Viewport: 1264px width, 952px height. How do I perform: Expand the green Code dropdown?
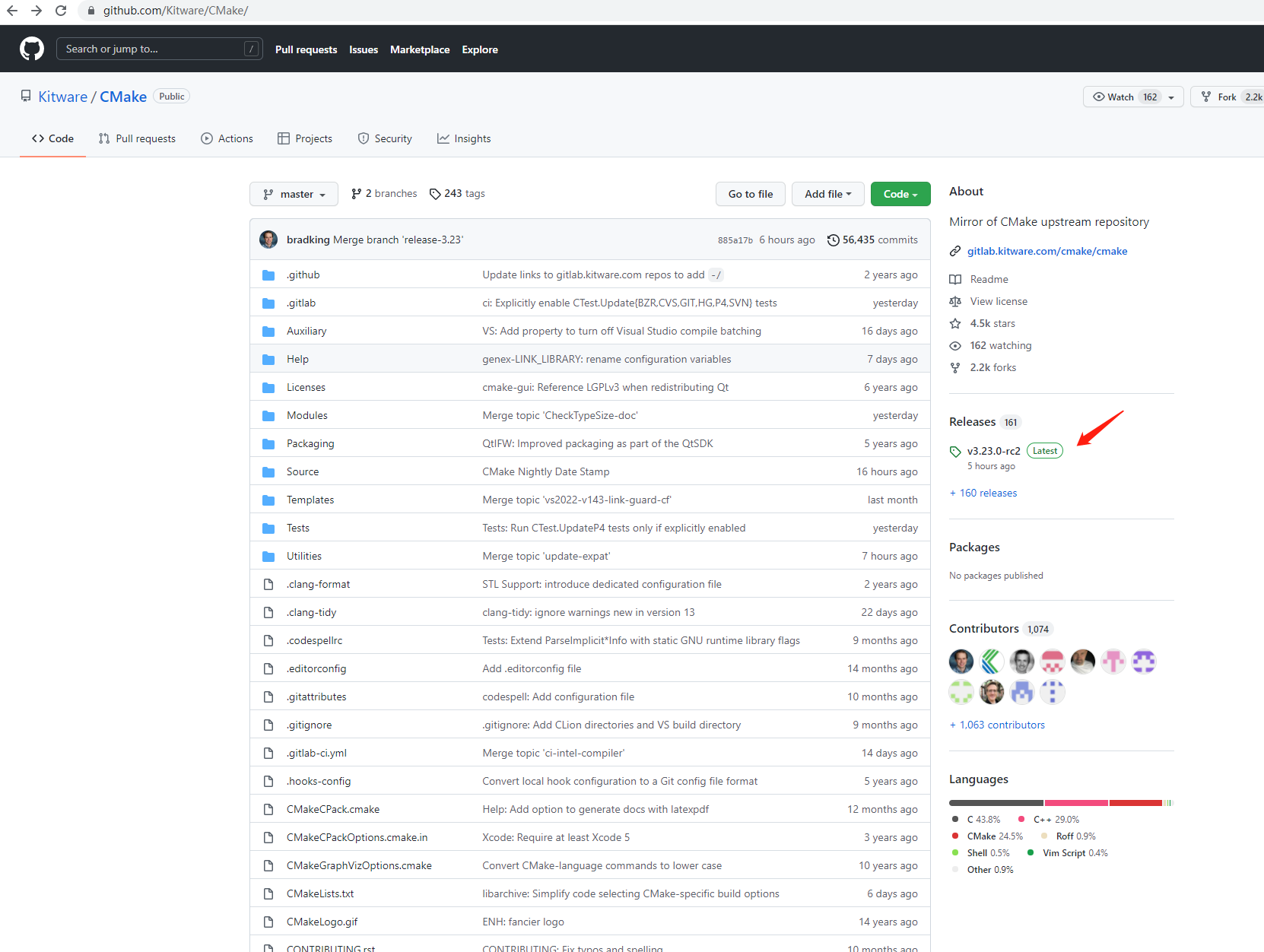click(x=900, y=194)
